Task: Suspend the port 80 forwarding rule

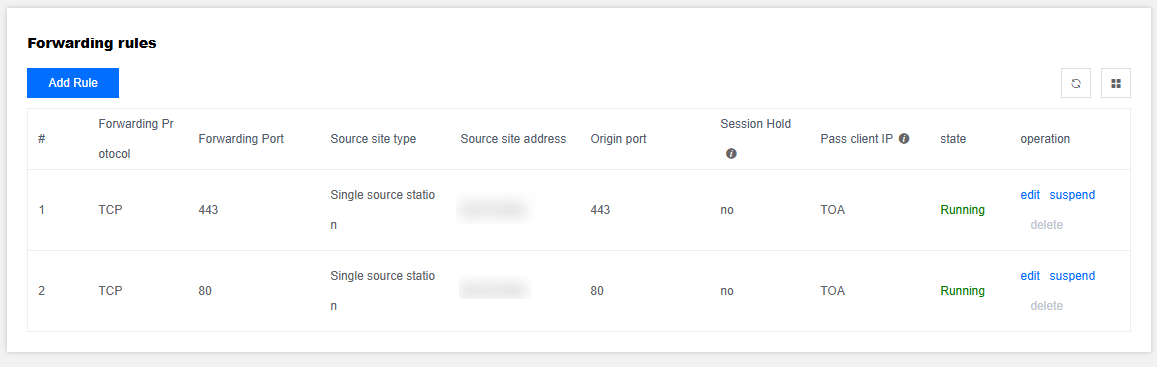Action: coord(1072,275)
